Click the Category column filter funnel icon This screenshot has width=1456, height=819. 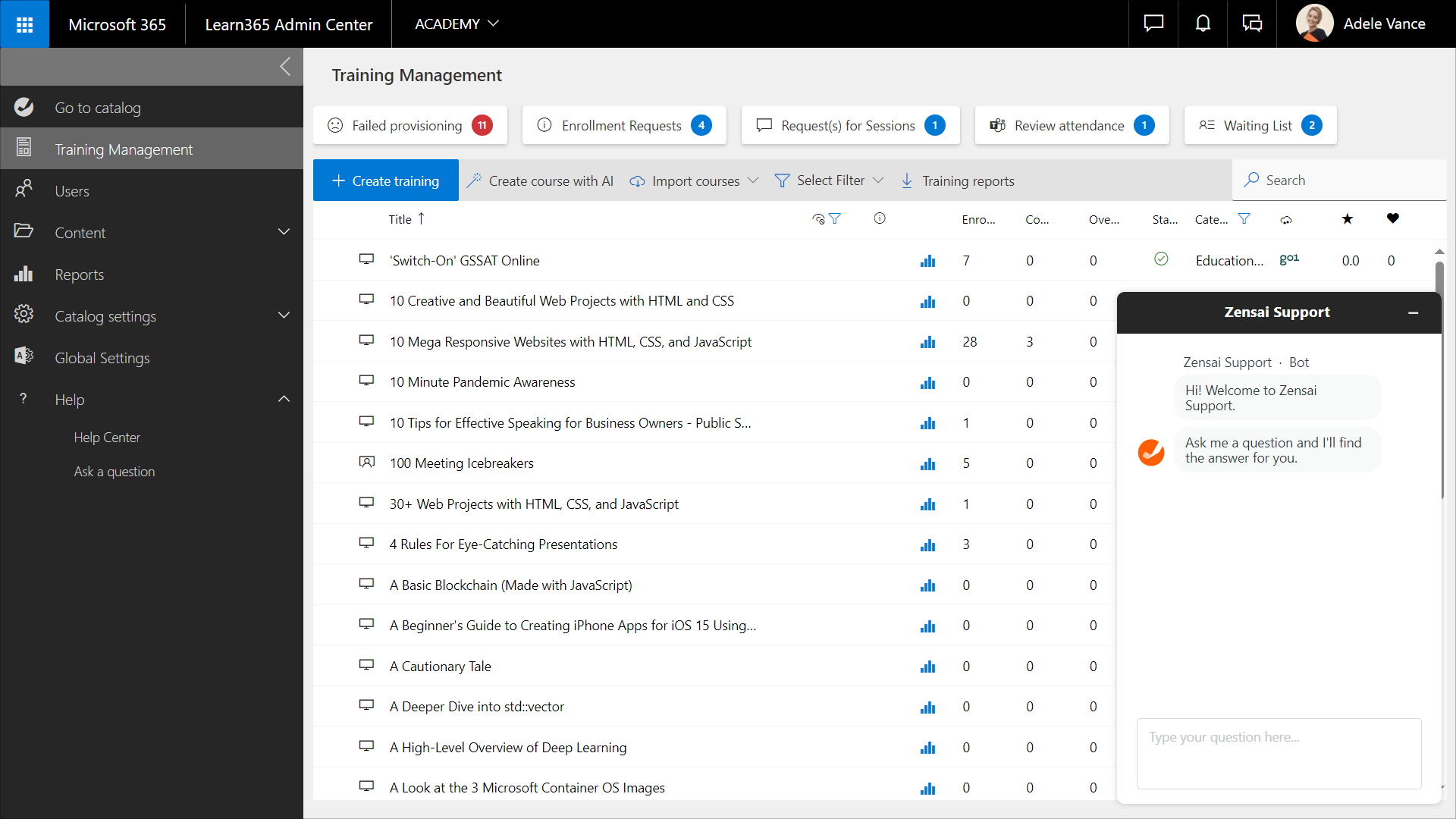(x=1244, y=219)
